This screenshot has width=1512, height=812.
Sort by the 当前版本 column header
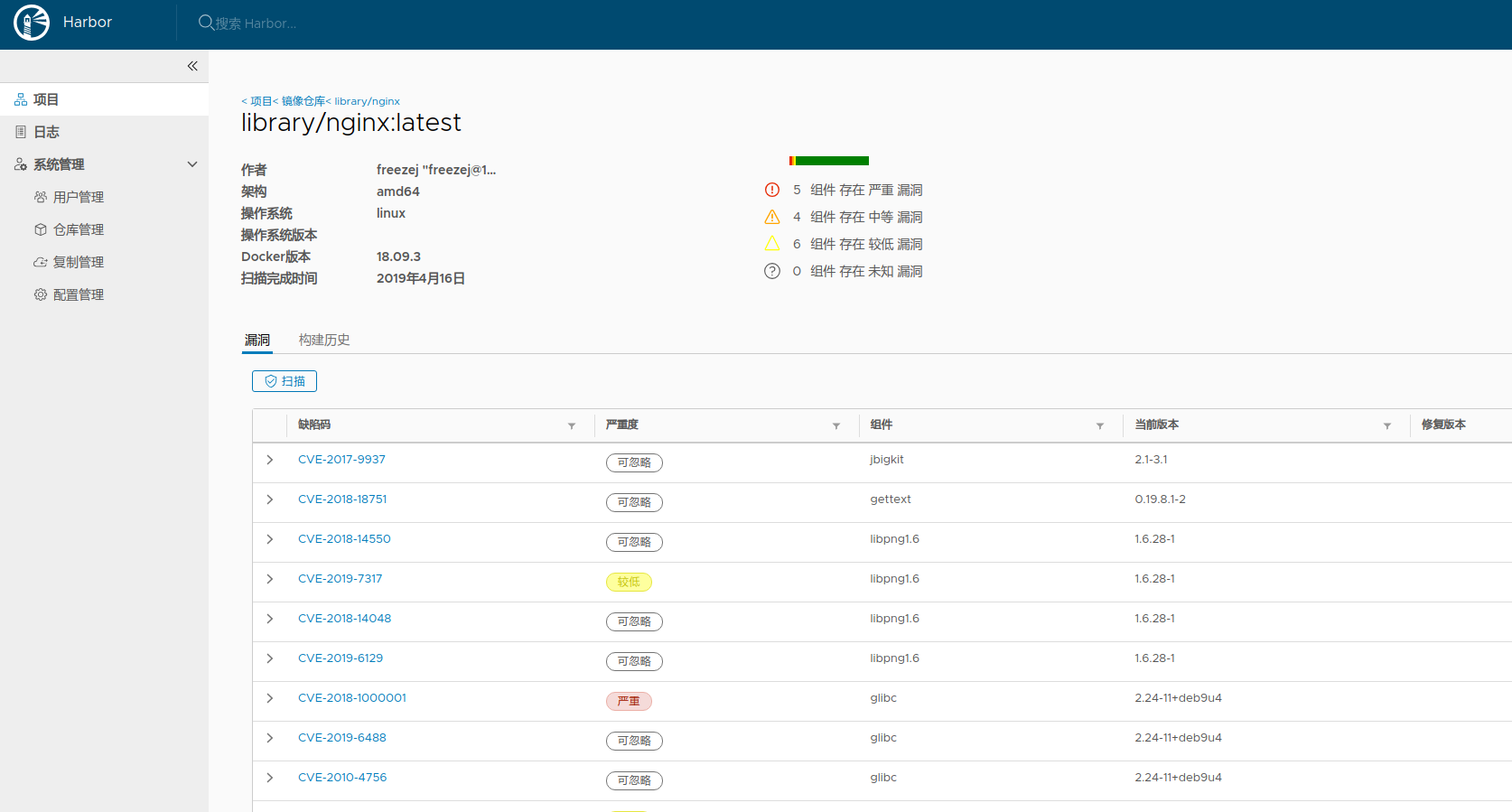tap(1157, 425)
